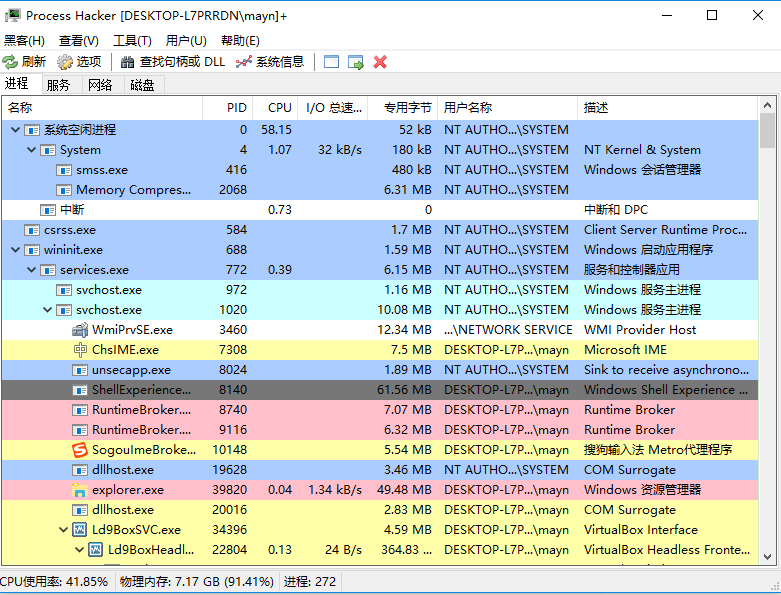This screenshot has height=595, width=781.
Task: Click the binoculars Find Handles or DLL icon
Action: [x=128, y=62]
